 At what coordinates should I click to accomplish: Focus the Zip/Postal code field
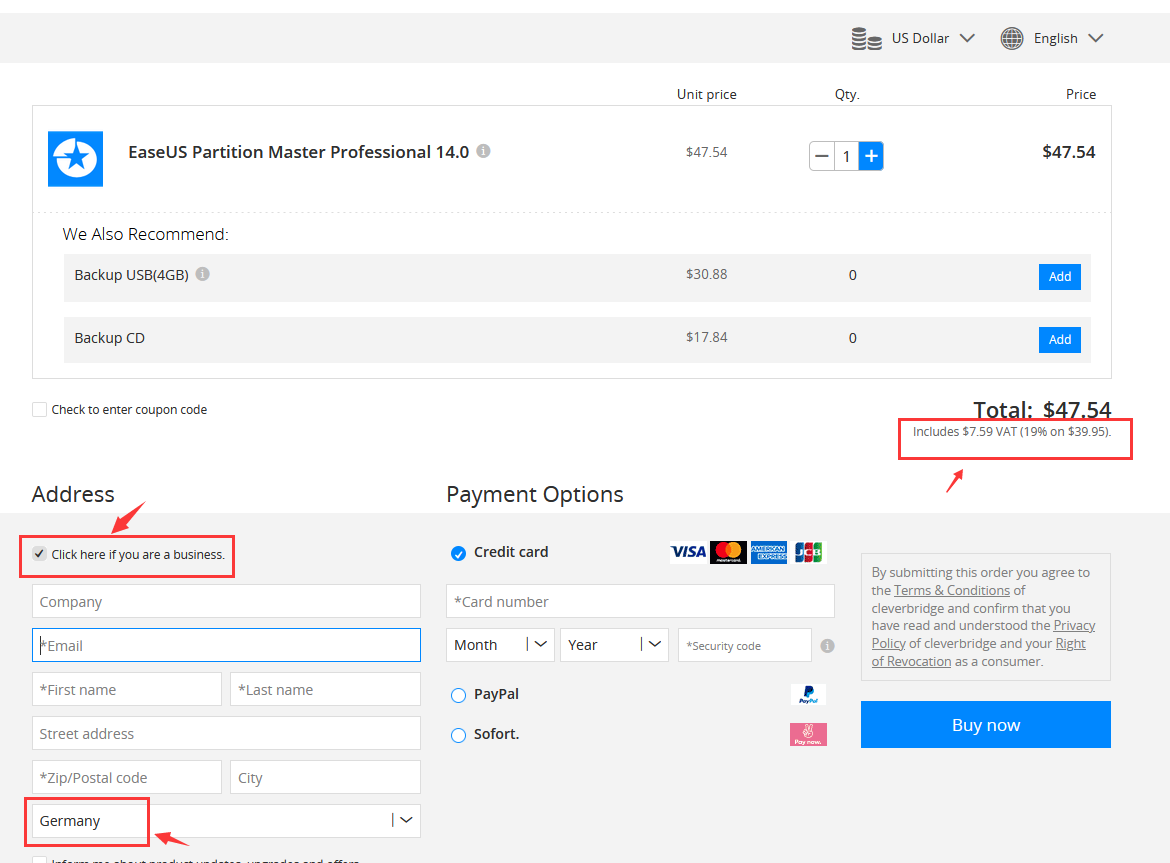click(x=127, y=777)
